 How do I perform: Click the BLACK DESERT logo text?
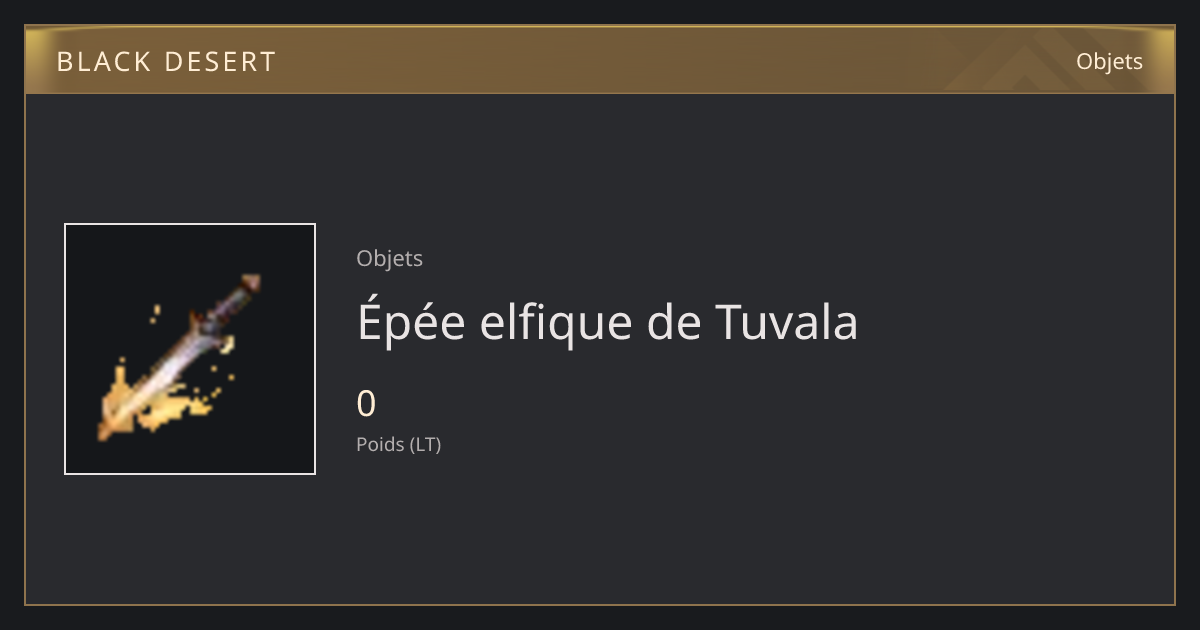click(166, 62)
